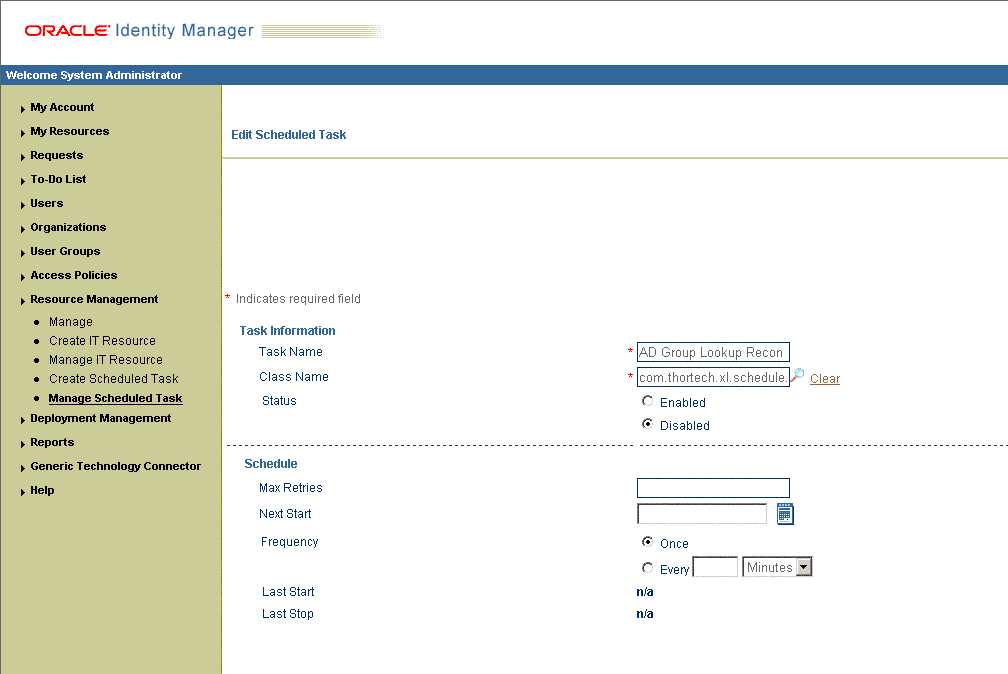Click the Welcome System Administrator banner text
This screenshot has height=674, width=1008.
click(94, 75)
